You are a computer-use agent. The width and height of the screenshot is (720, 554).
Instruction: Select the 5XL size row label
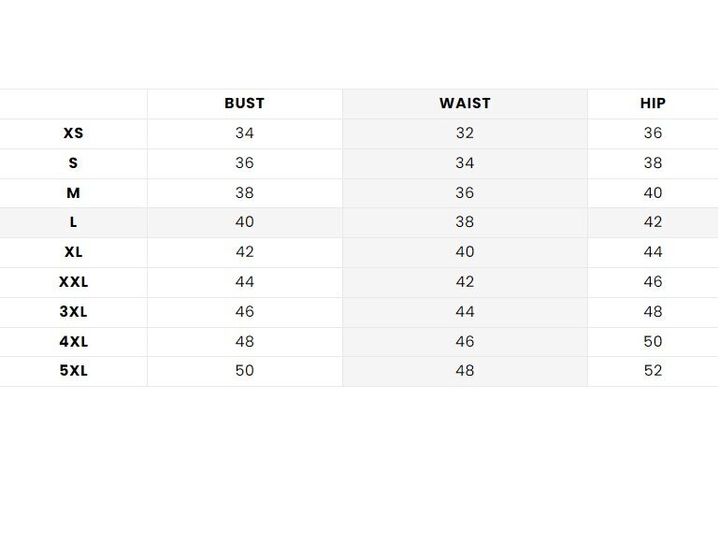[x=73, y=371]
